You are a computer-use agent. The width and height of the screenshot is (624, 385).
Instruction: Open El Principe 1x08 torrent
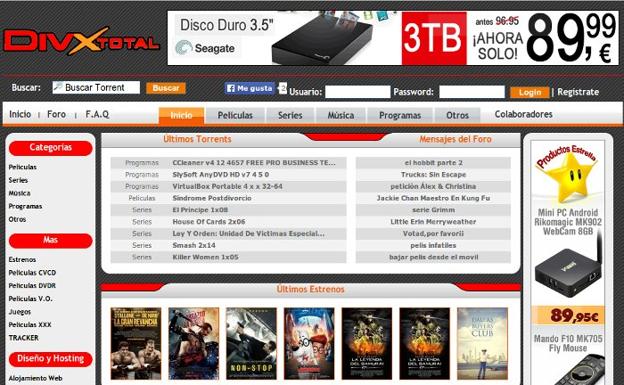[200, 210]
